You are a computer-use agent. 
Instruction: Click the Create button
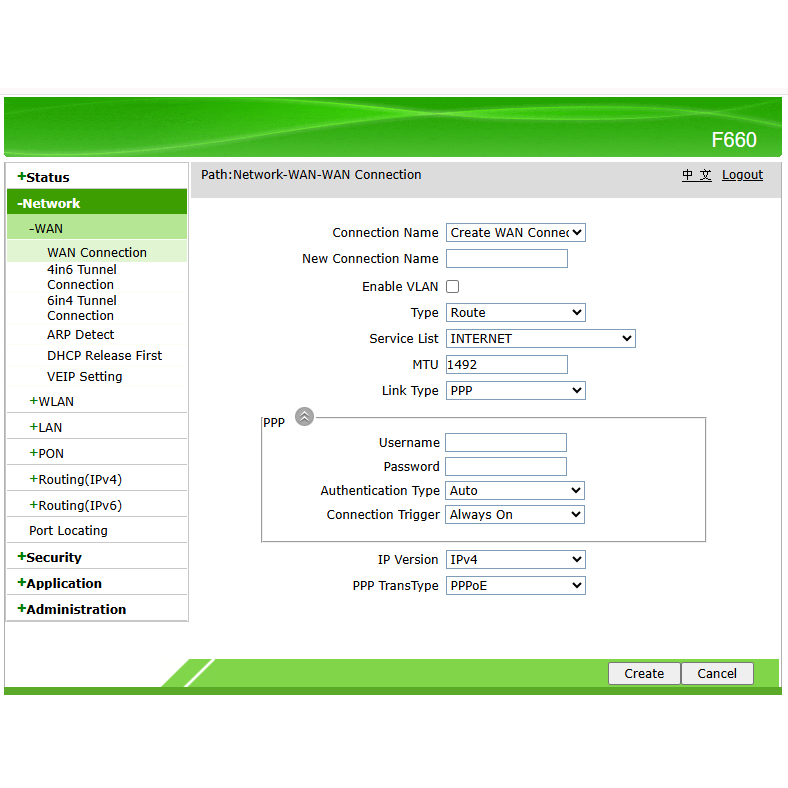tap(644, 674)
